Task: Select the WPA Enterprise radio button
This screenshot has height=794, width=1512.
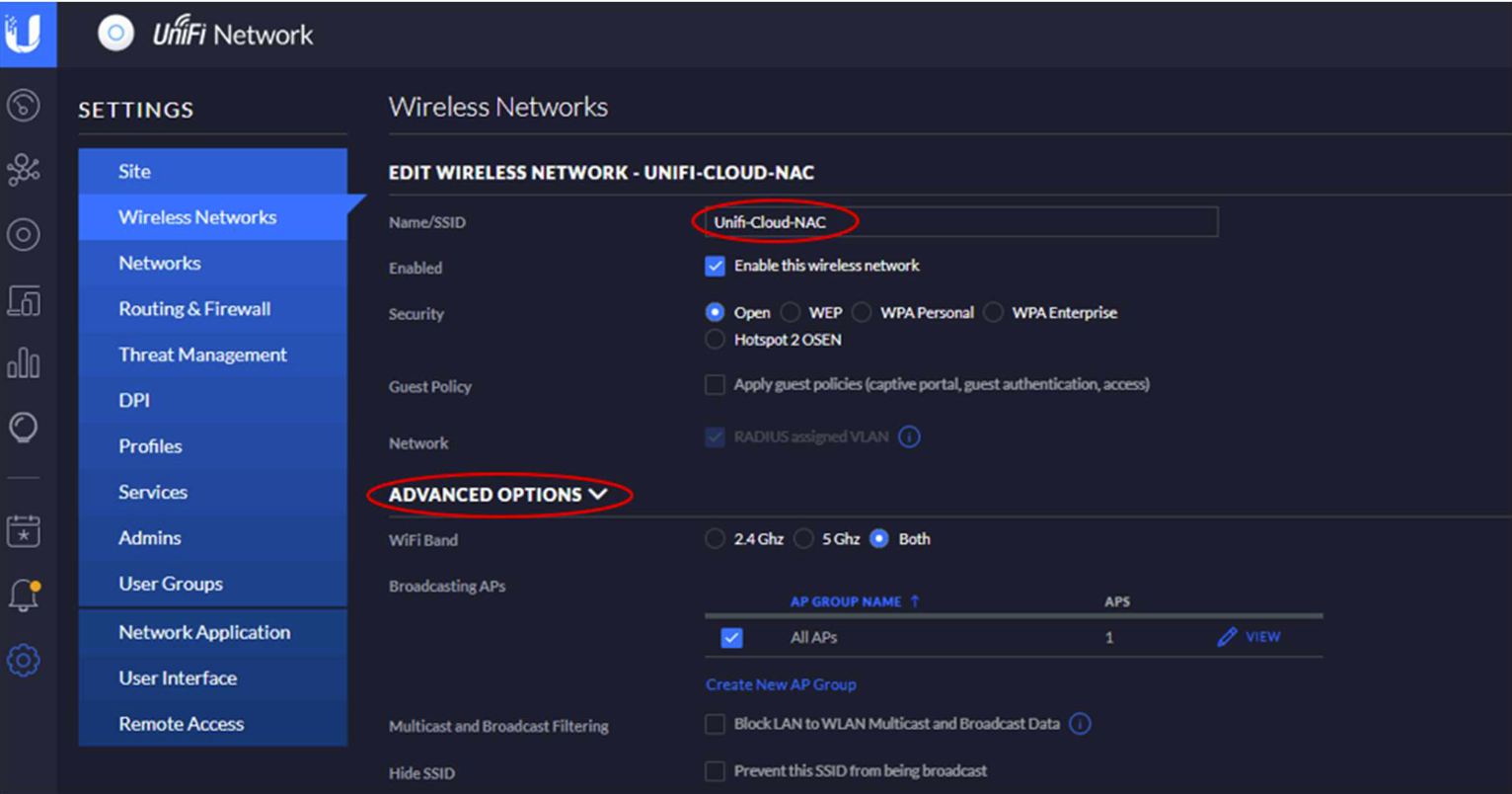Action: pos(994,312)
